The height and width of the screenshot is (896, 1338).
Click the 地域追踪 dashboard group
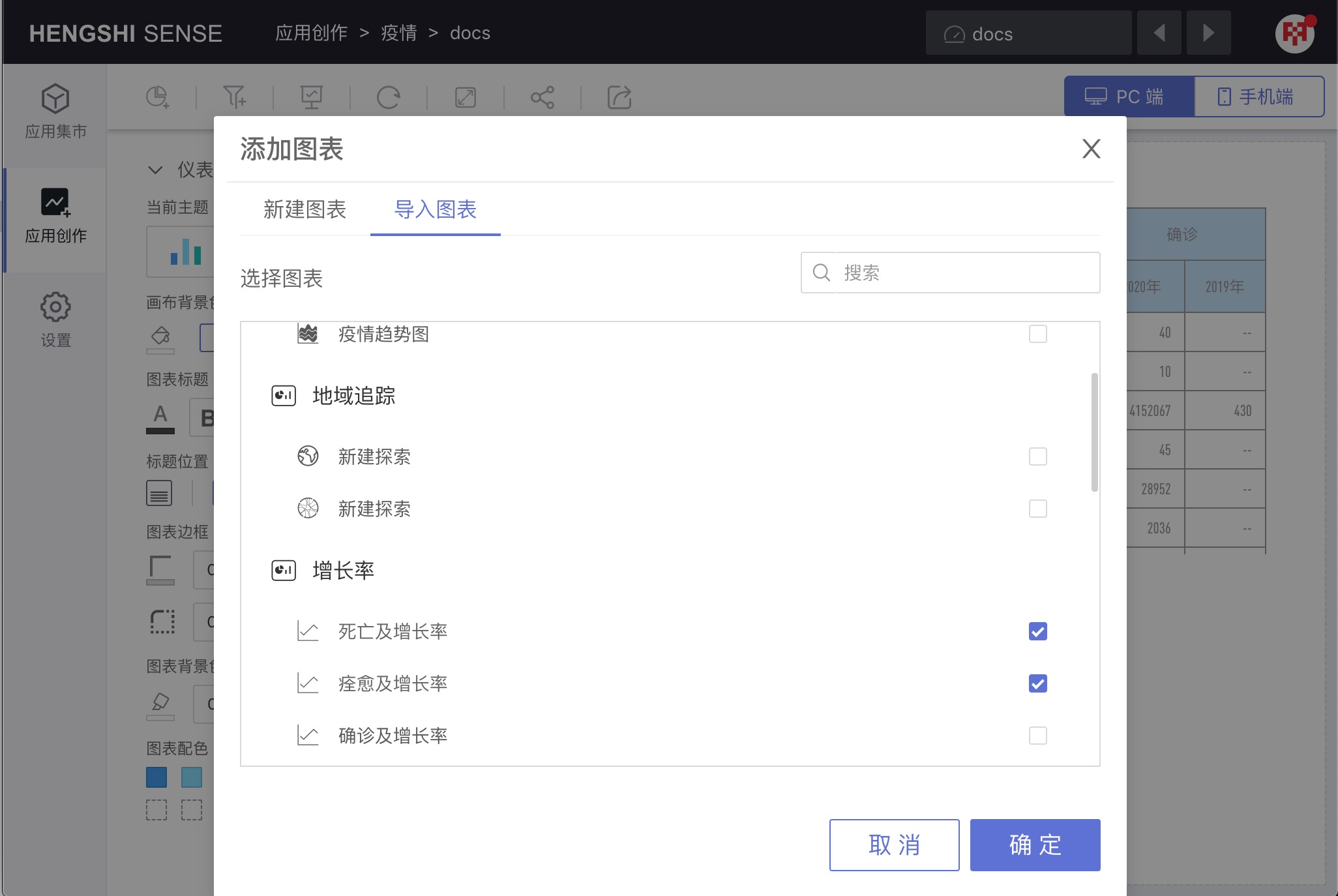(x=354, y=396)
